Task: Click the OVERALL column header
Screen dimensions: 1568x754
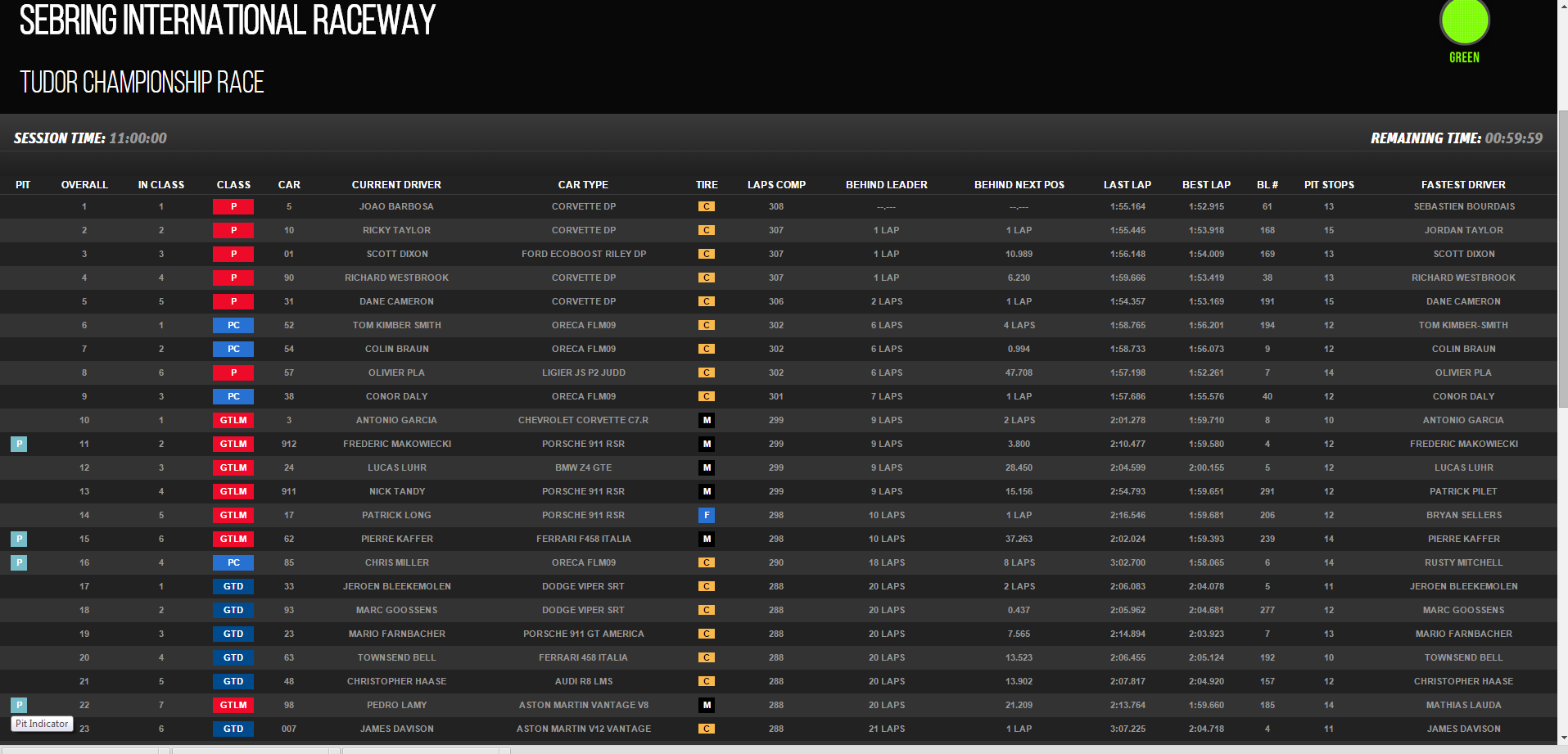Action: point(84,184)
